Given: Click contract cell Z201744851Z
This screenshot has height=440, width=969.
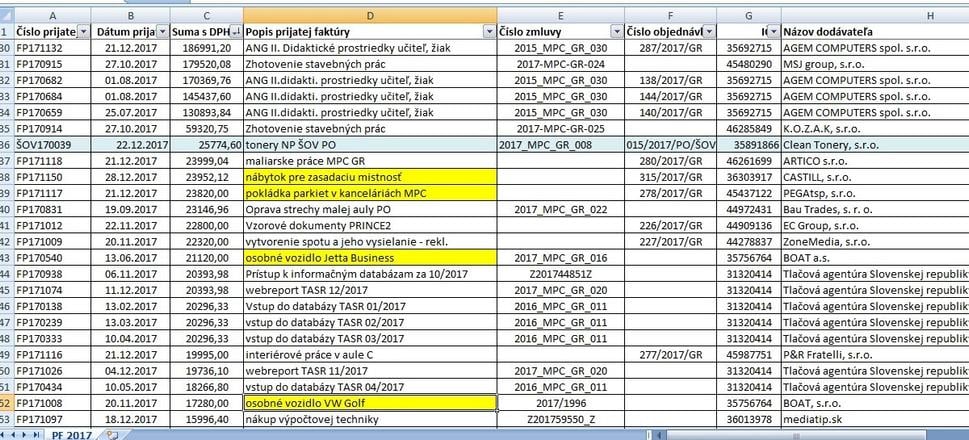Looking at the screenshot, I should (560, 274).
